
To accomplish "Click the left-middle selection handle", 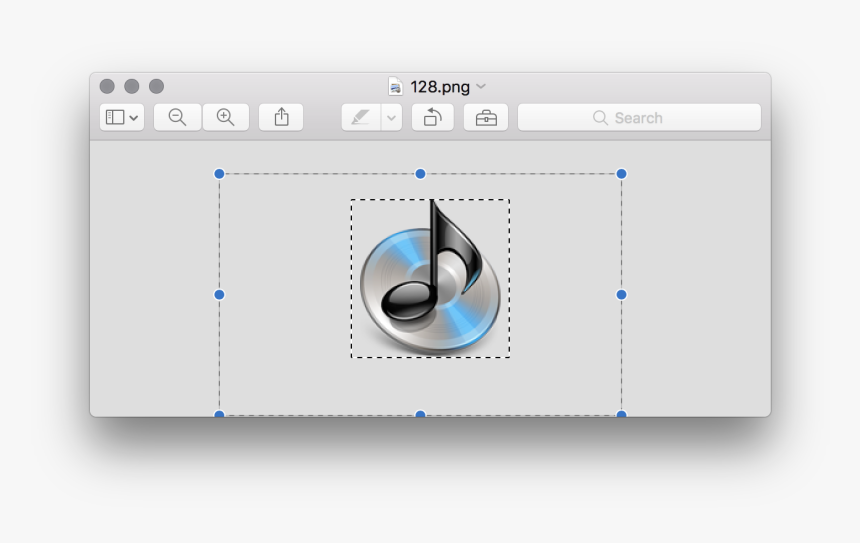I will coord(219,295).
